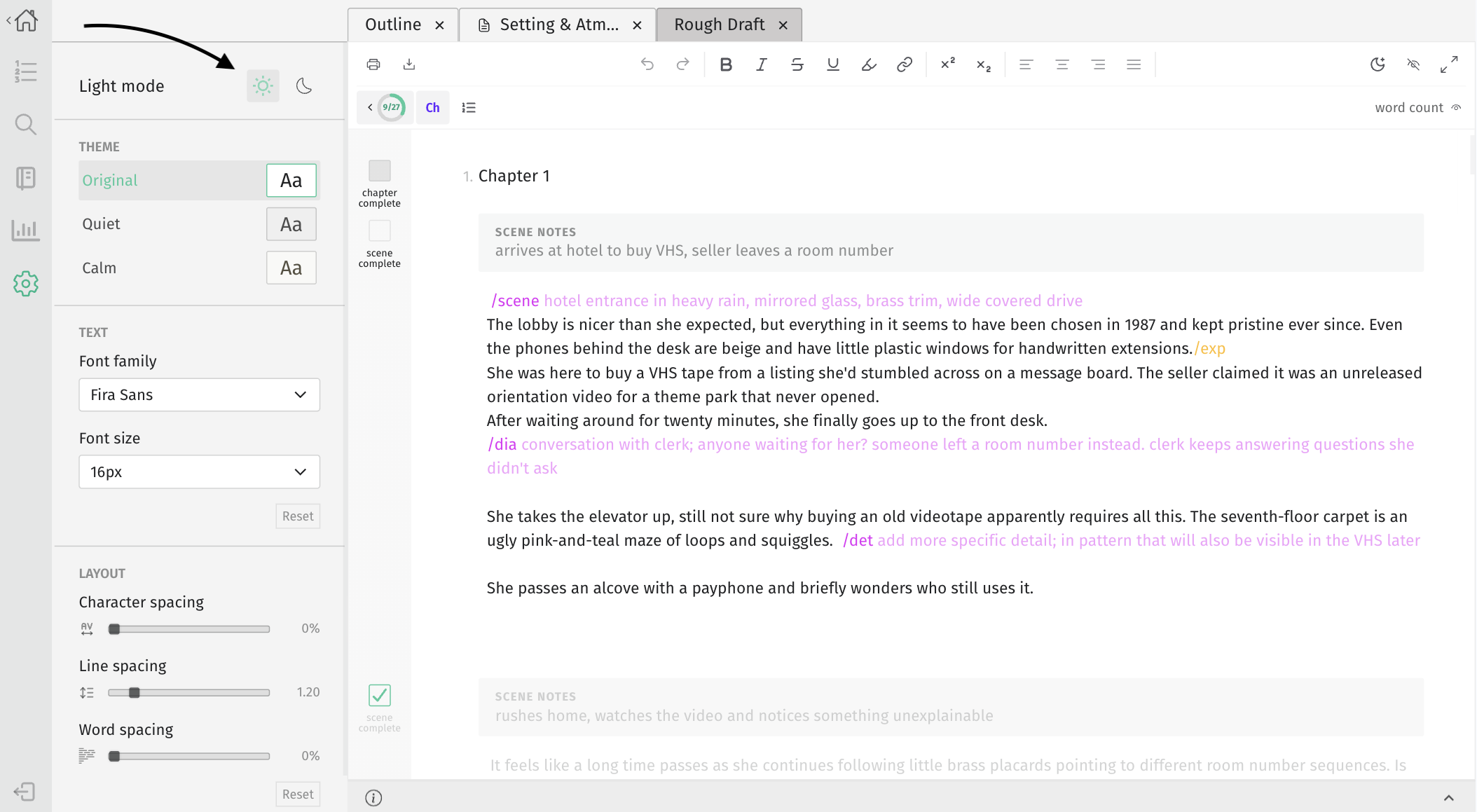Reset the text settings
Image resolution: width=1477 pixels, height=812 pixels.
click(298, 516)
